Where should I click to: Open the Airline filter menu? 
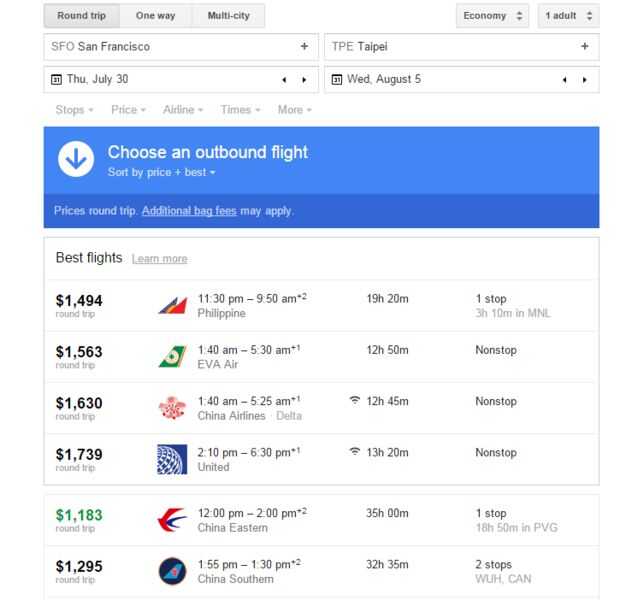183,110
